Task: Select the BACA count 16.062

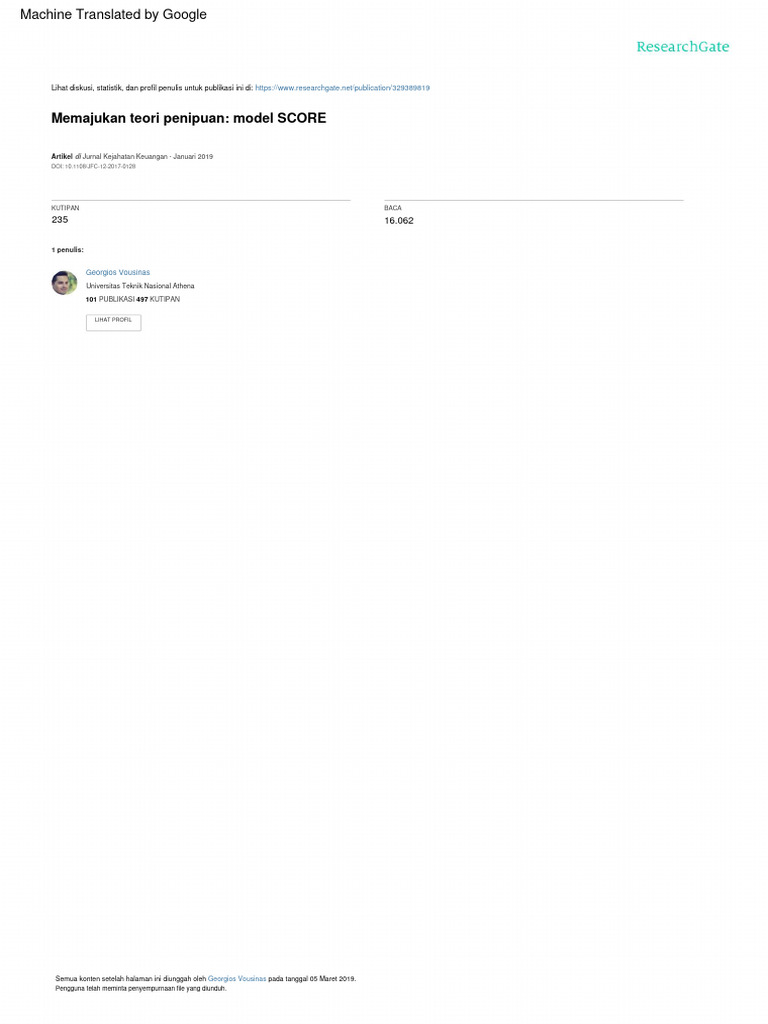Action: (x=399, y=221)
